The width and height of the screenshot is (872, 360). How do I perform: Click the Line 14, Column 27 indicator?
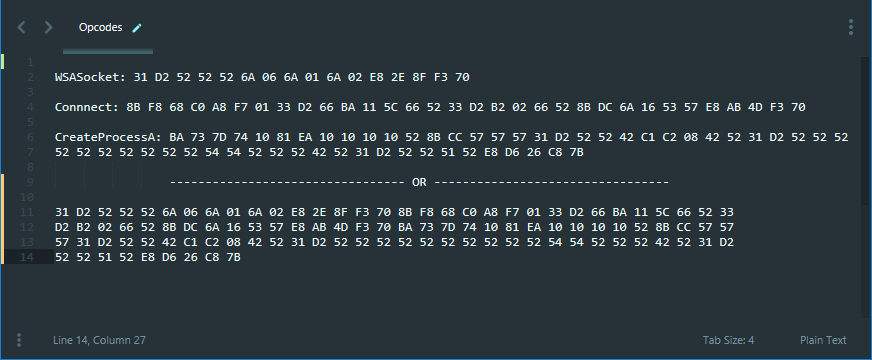(x=100, y=340)
